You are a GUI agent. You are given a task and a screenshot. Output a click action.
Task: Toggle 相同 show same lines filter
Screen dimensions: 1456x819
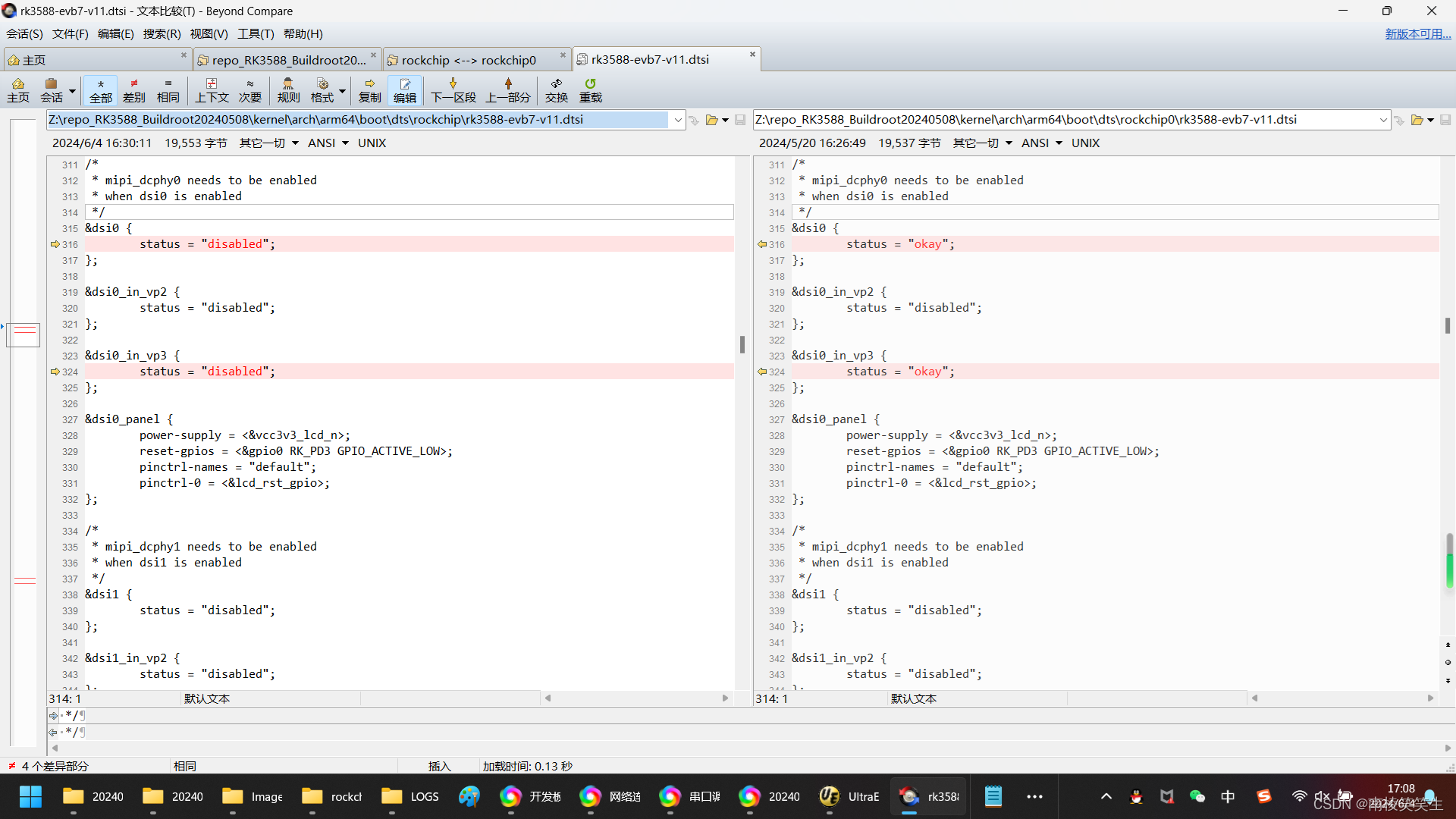click(168, 89)
